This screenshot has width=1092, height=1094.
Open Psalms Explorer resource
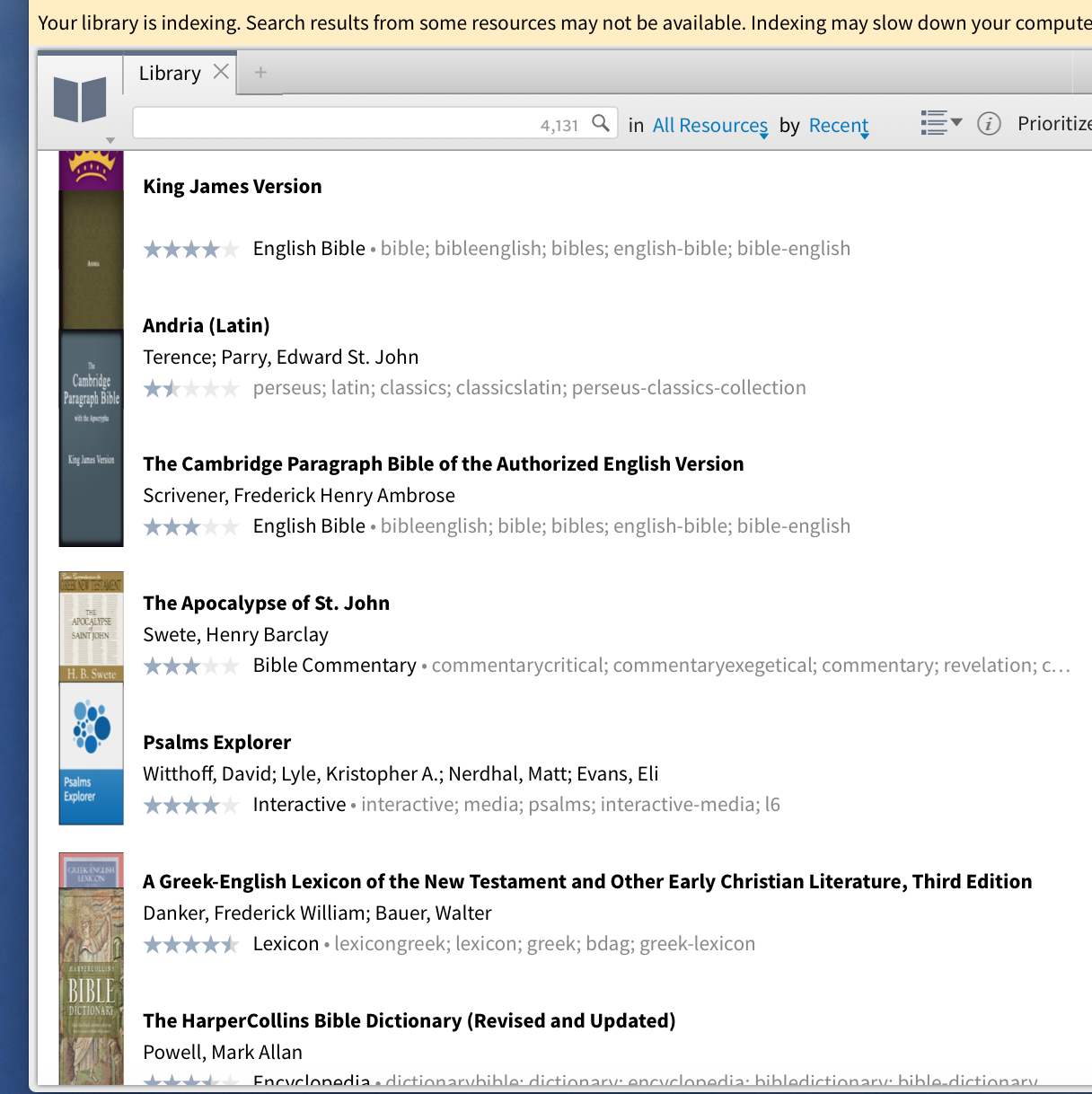(217, 742)
